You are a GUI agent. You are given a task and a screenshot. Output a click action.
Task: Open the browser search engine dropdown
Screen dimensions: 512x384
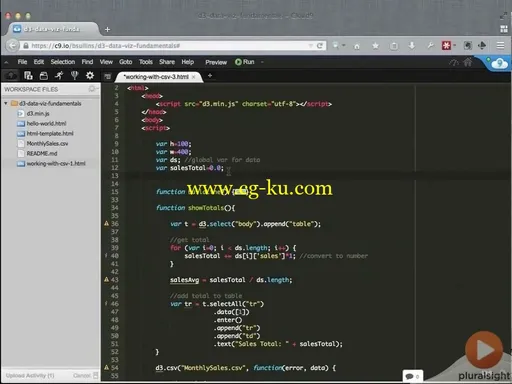pos(339,45)
